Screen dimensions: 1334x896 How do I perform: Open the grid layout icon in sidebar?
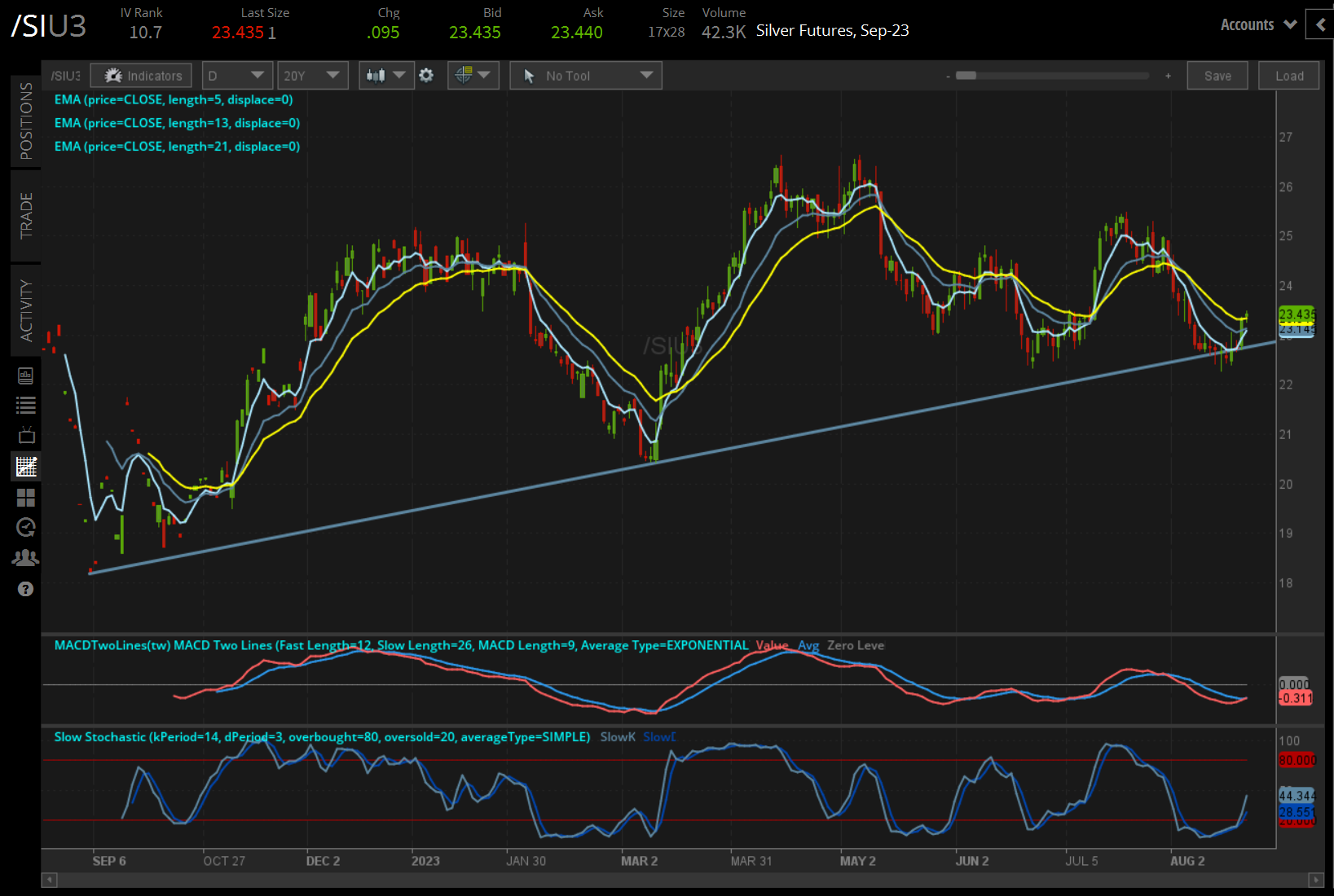point(25,498)
